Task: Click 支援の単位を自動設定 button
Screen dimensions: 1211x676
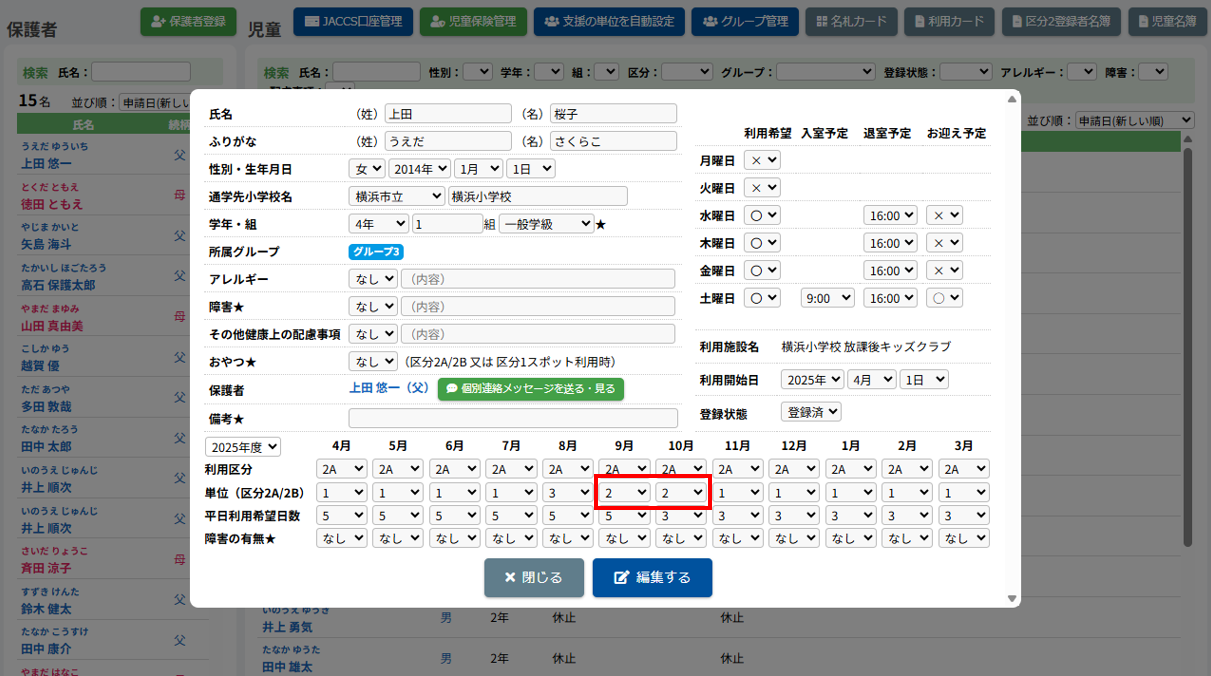Action: pos(609,21)
